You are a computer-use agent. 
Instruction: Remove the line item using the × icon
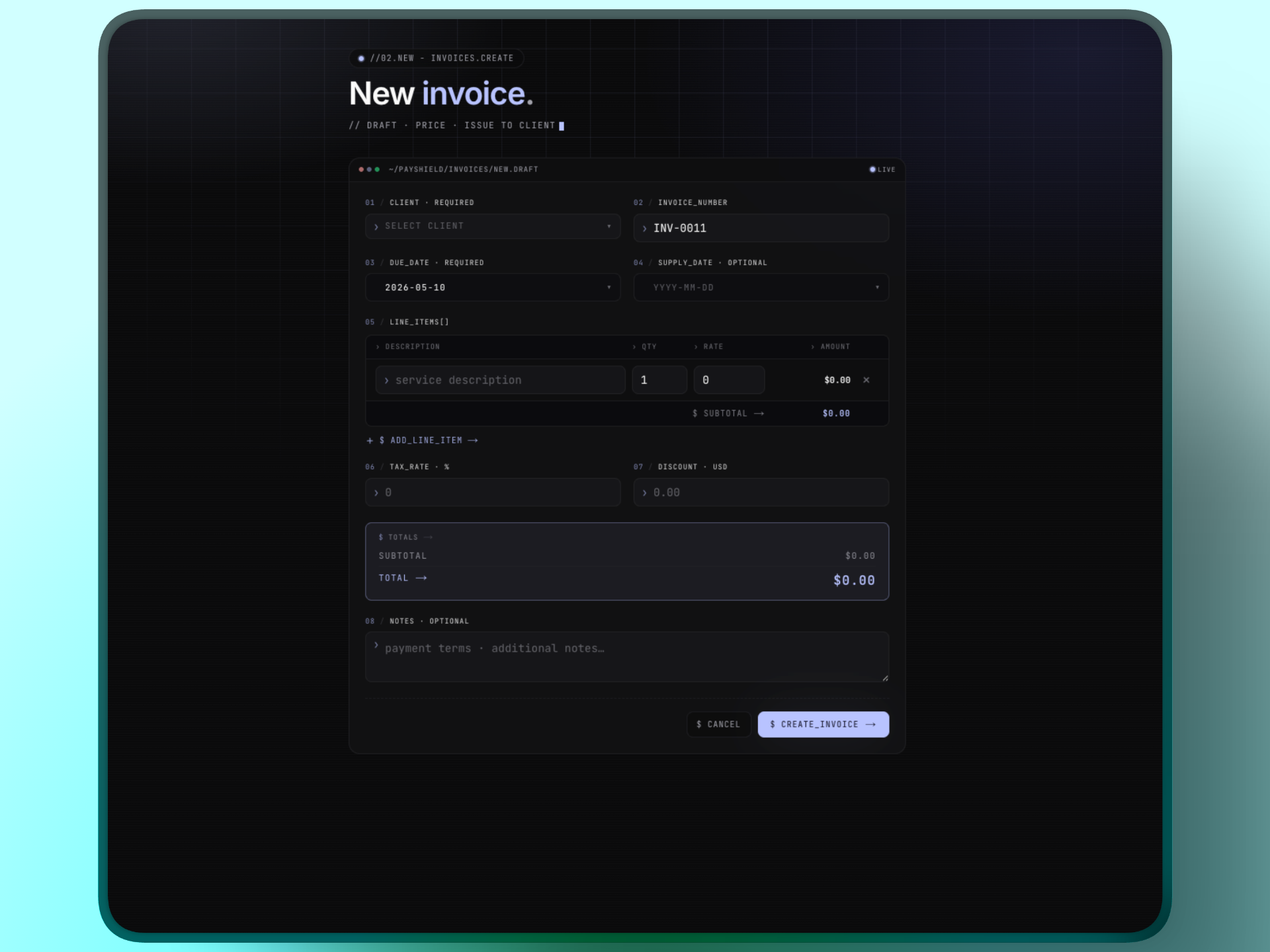[867, 380]
